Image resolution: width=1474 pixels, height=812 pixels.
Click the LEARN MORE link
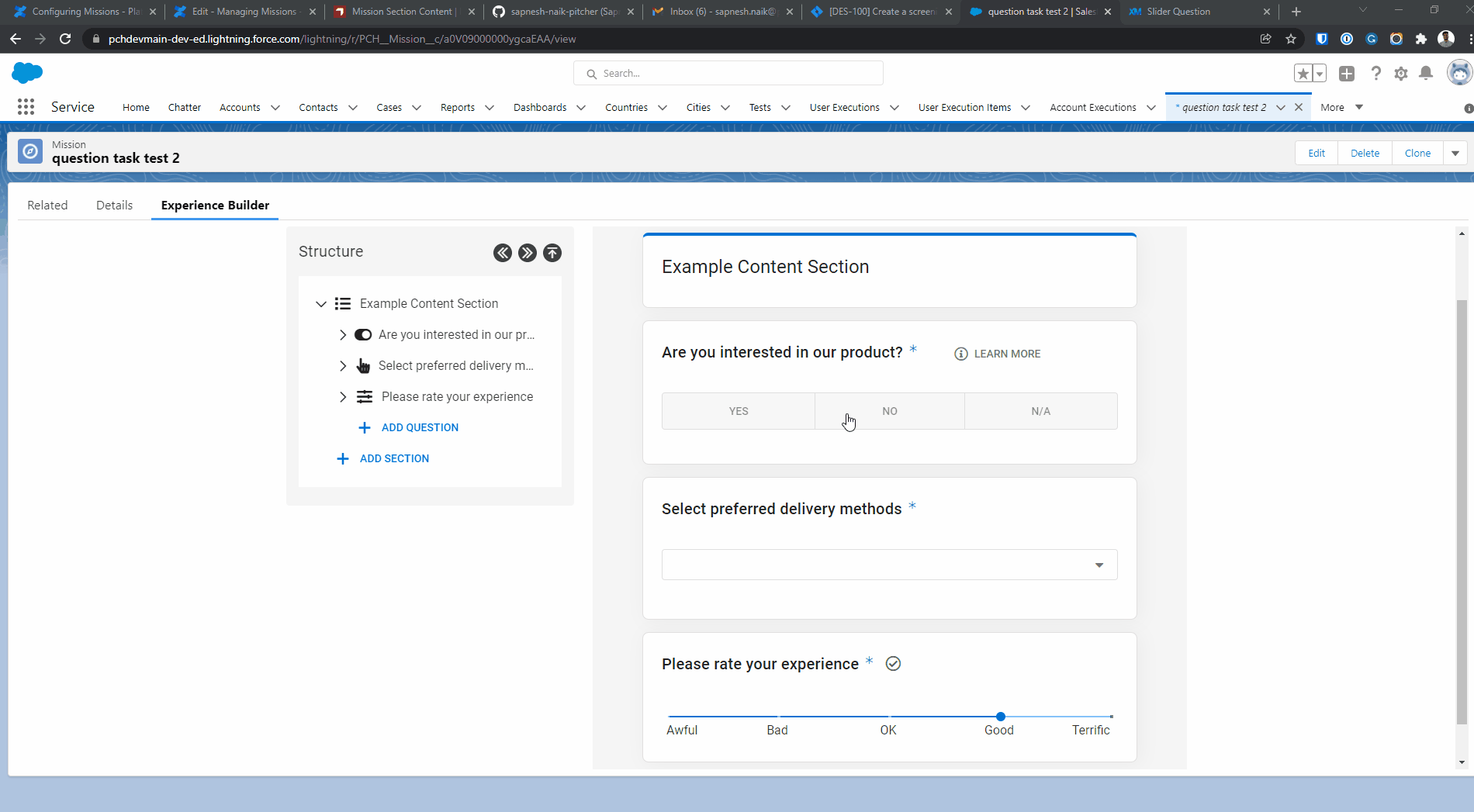click(1007, 354)
